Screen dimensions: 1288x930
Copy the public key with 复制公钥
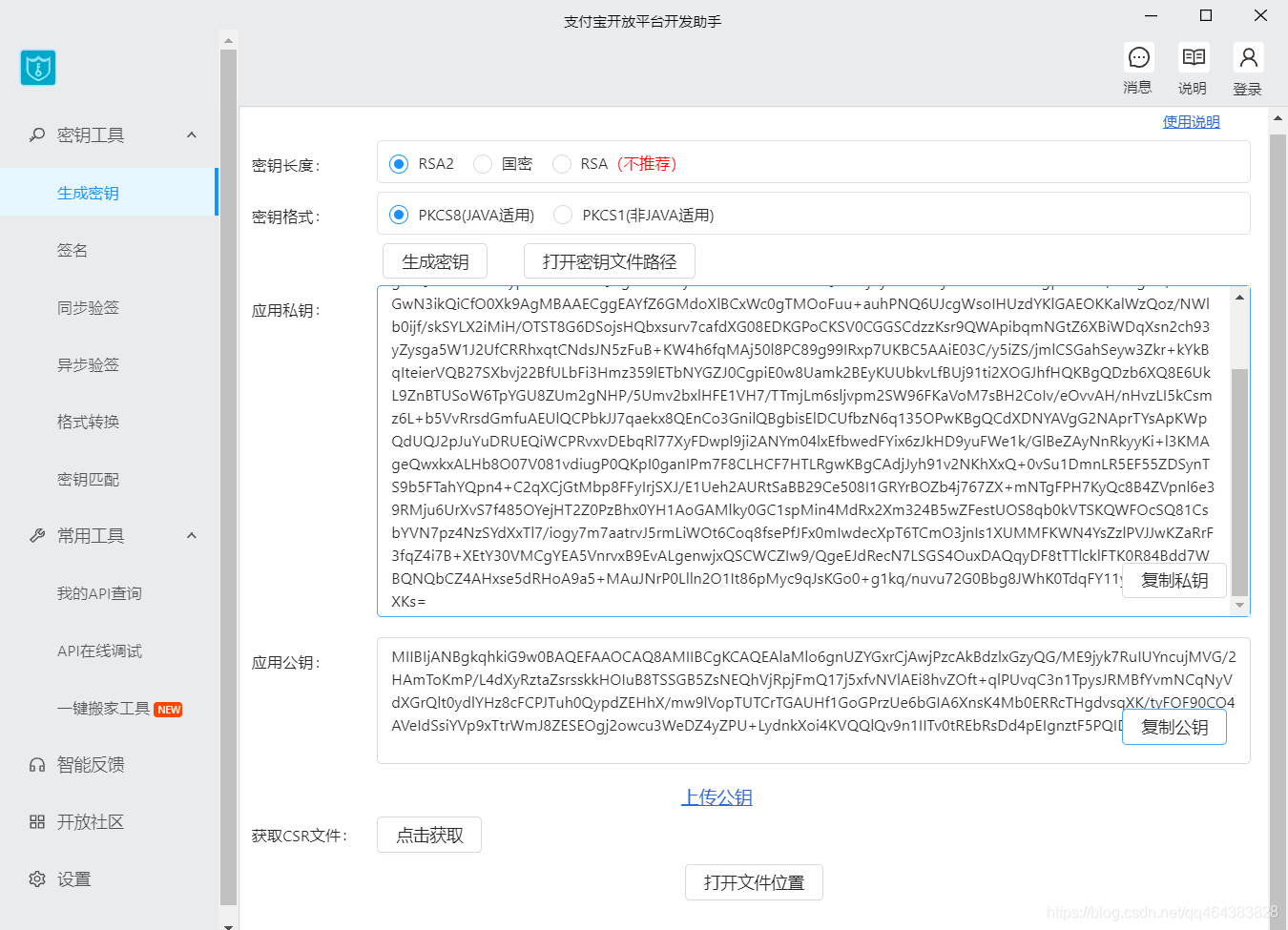1174,727
